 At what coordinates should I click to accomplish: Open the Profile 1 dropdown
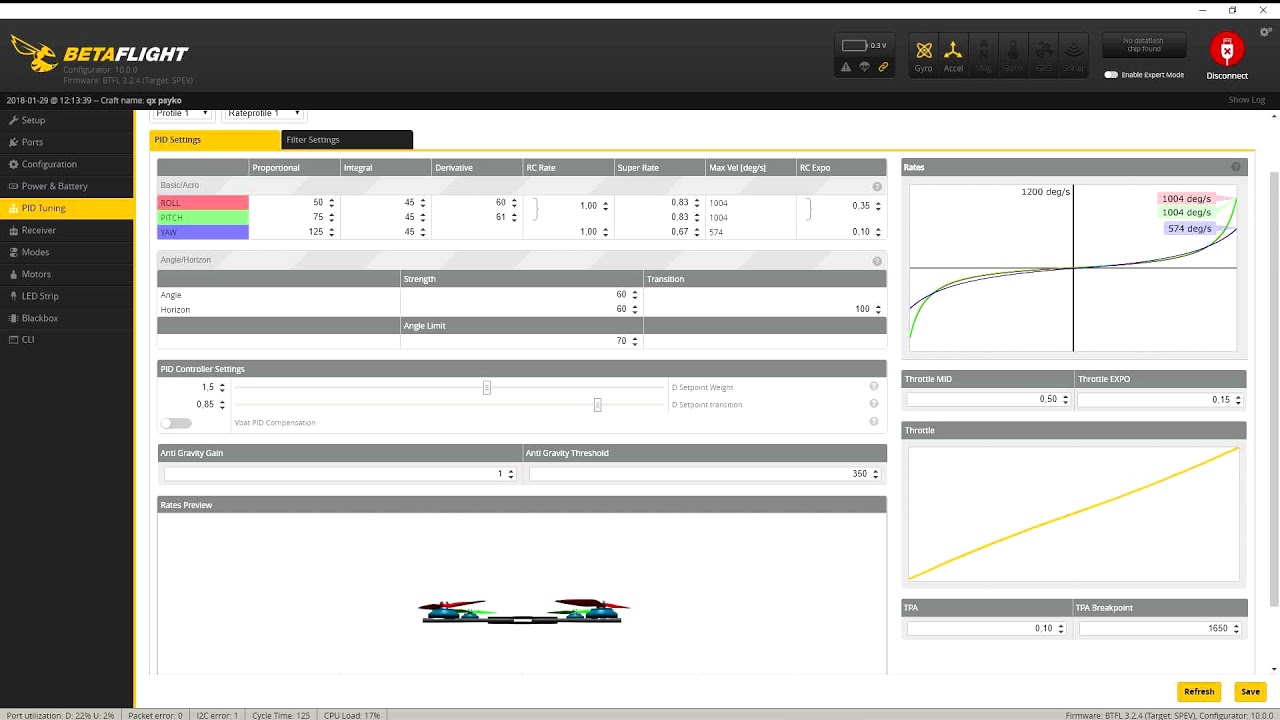pyautogui.click(x=181, y=113)
